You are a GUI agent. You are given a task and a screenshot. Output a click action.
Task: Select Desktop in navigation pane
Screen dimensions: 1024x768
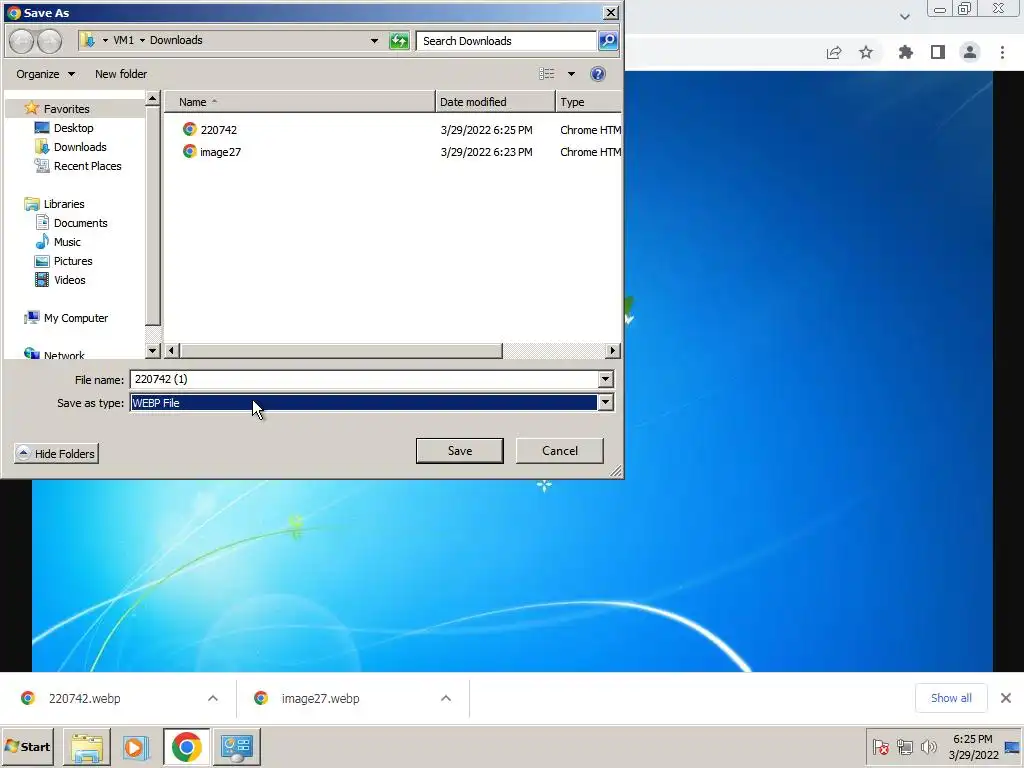[73, 128]
